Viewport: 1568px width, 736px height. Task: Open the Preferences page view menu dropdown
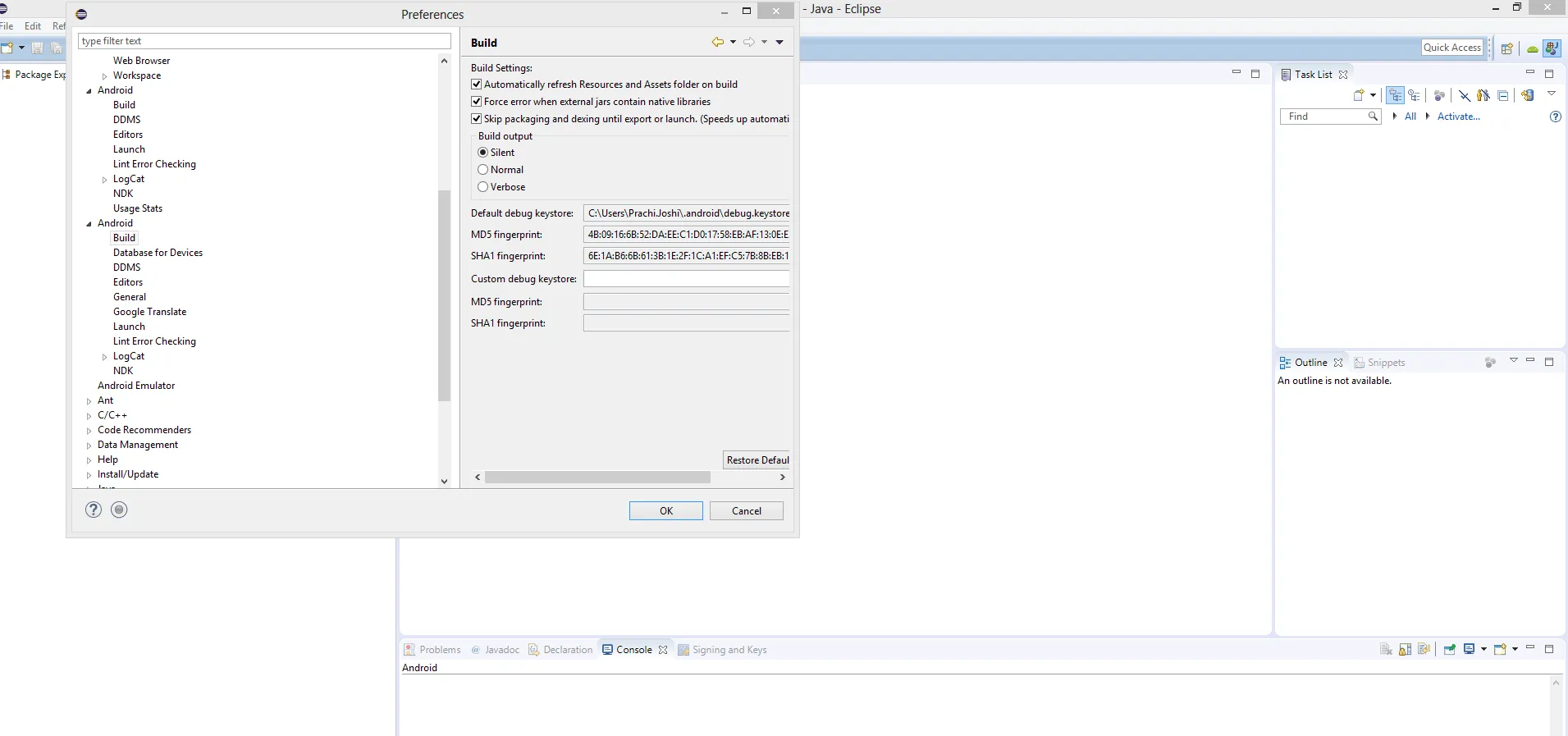click(x=779, y=42)
